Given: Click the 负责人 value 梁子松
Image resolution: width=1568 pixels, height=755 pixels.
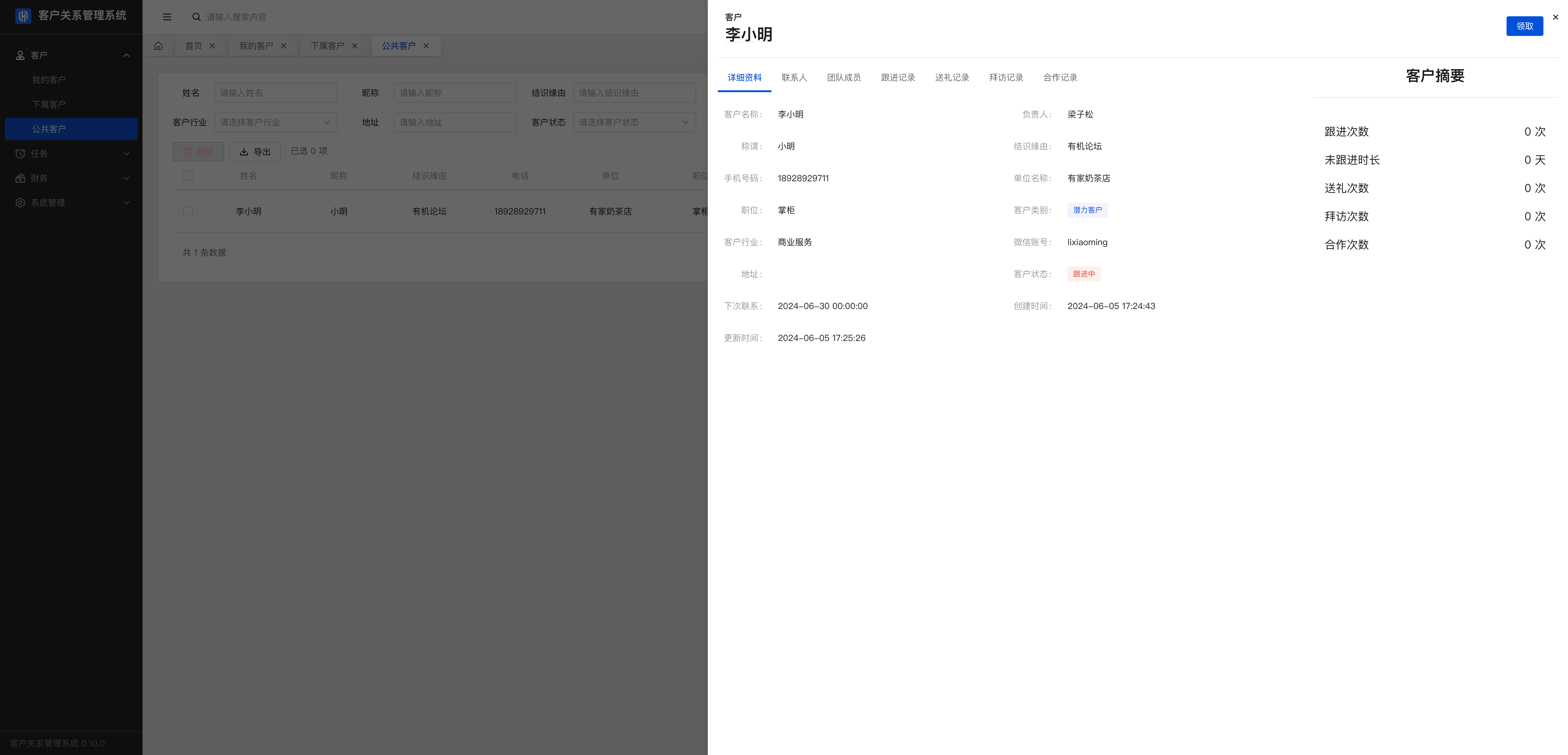Looking at the screenshot, I should click(1080, 114).
